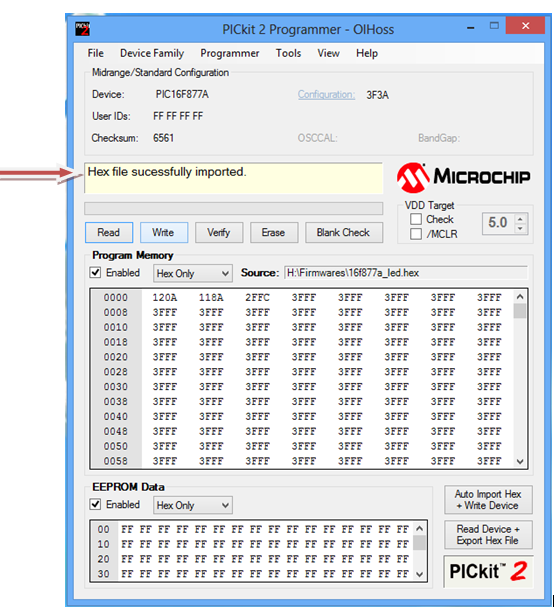The width and height of the screenshot is (554, 608).
Task: Click the Blank Check button
Action: point(344,232)
